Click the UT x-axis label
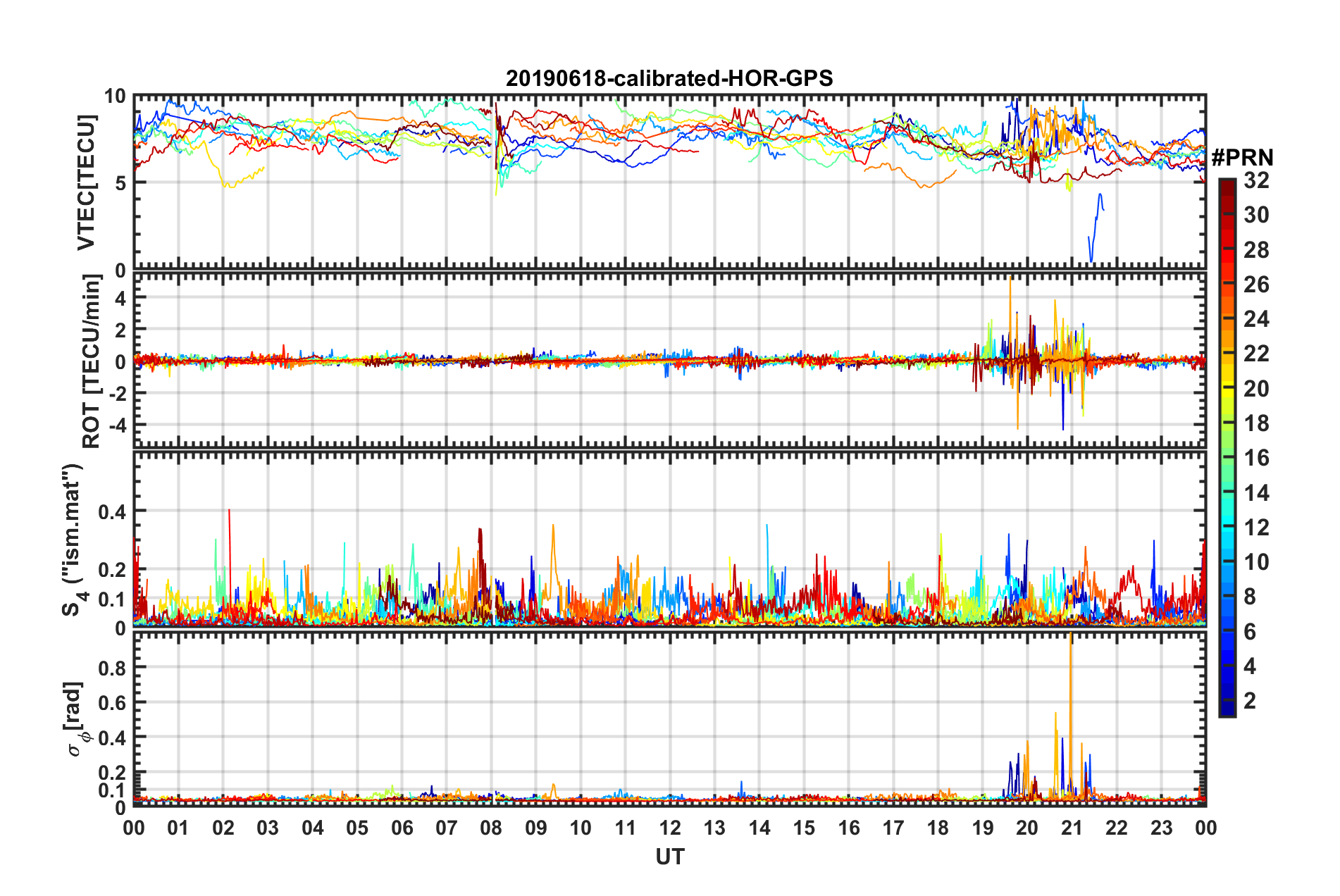Screen dimensions: 1340x896 click(669, 857)
